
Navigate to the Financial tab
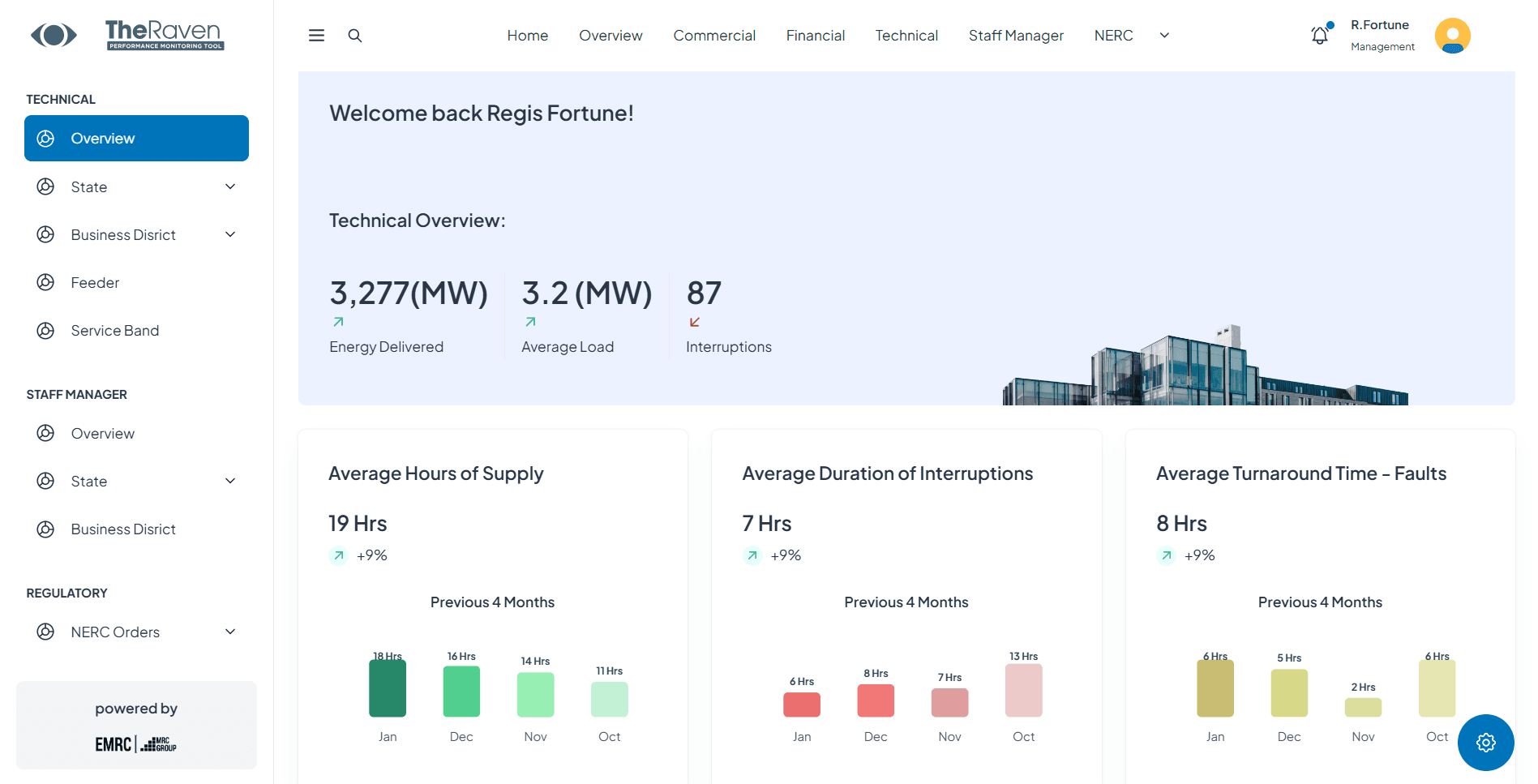815,35
